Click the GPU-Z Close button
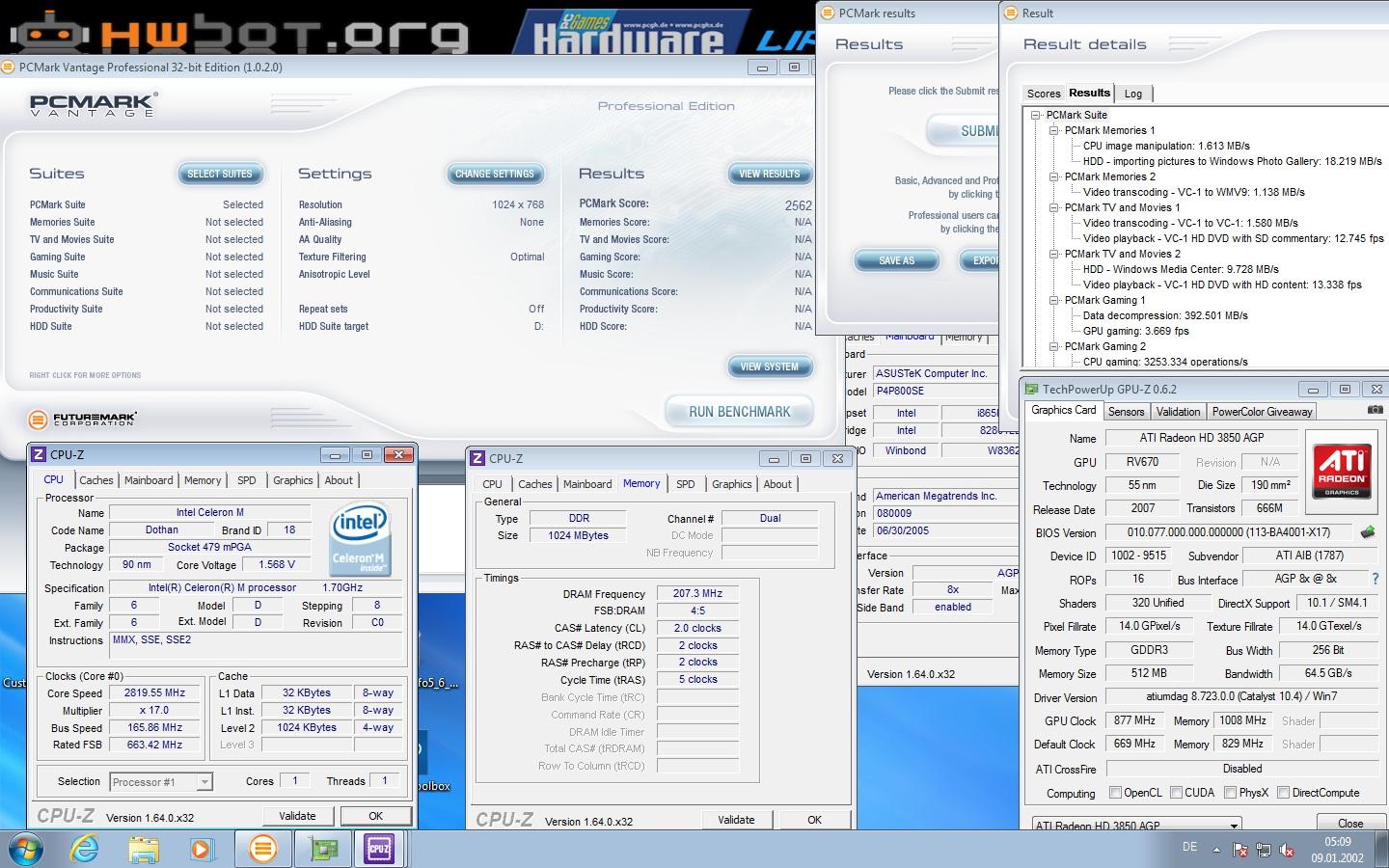The width and height of the screenshot is (1389, 868). [1350, 823]
